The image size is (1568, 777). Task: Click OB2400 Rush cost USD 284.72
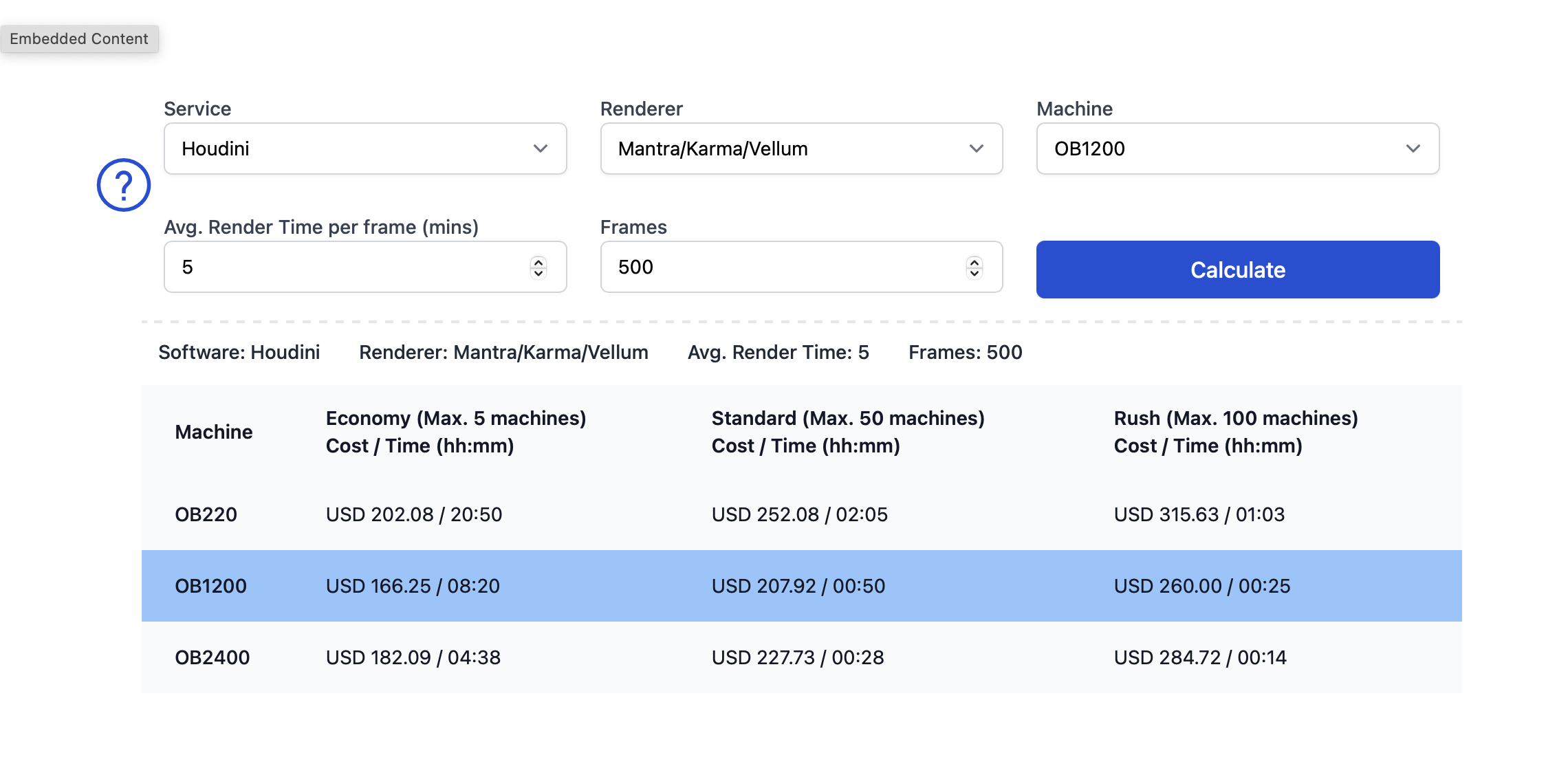pyautogui.click(x=1166, y=657)
